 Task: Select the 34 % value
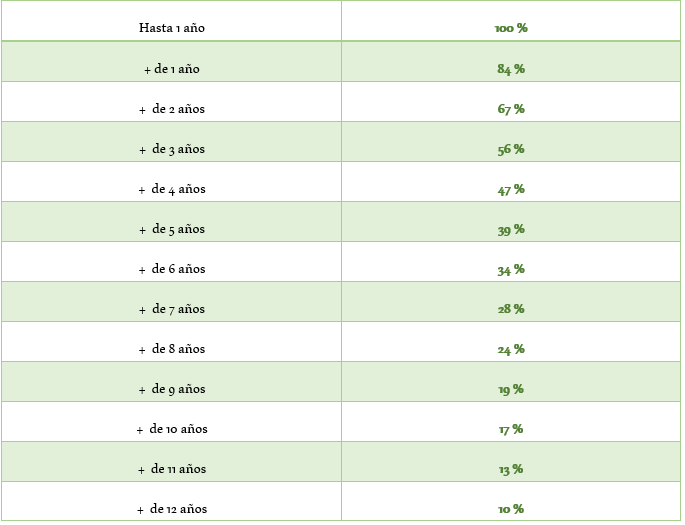pos(510,269)
